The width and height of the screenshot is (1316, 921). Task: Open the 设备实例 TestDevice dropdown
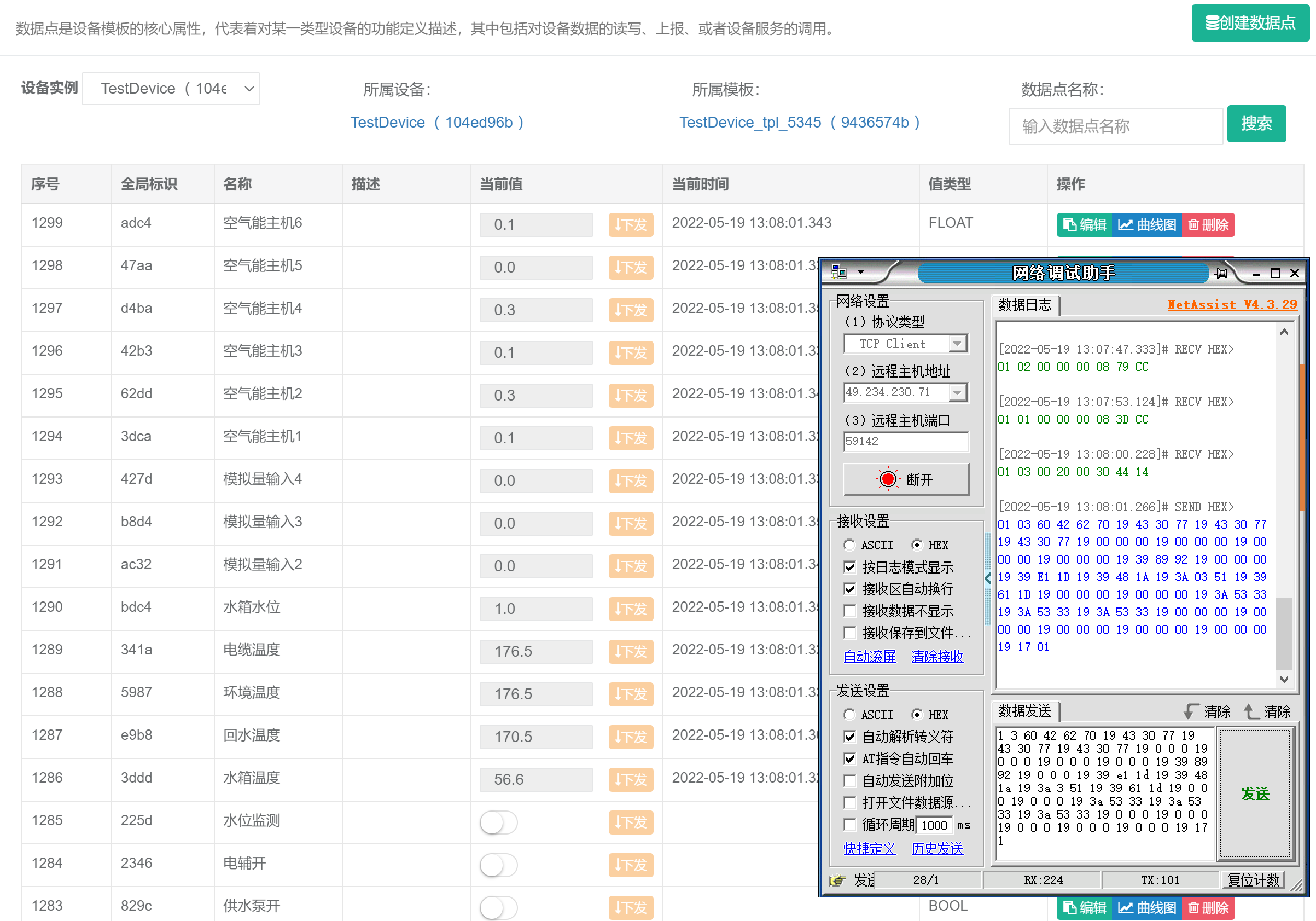tap(171, 88)
